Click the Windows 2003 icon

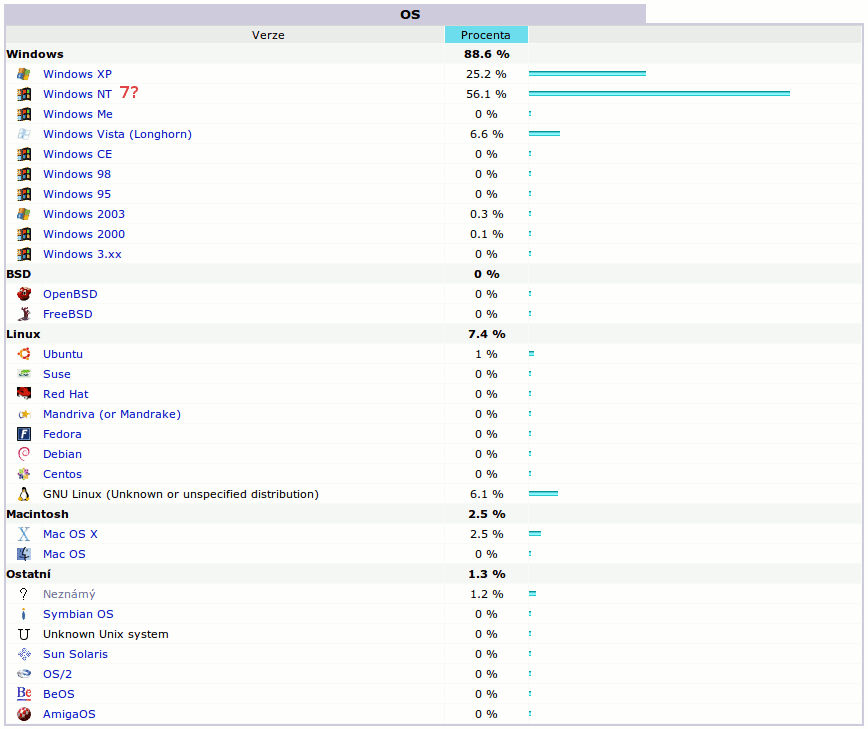coord(24,214)
